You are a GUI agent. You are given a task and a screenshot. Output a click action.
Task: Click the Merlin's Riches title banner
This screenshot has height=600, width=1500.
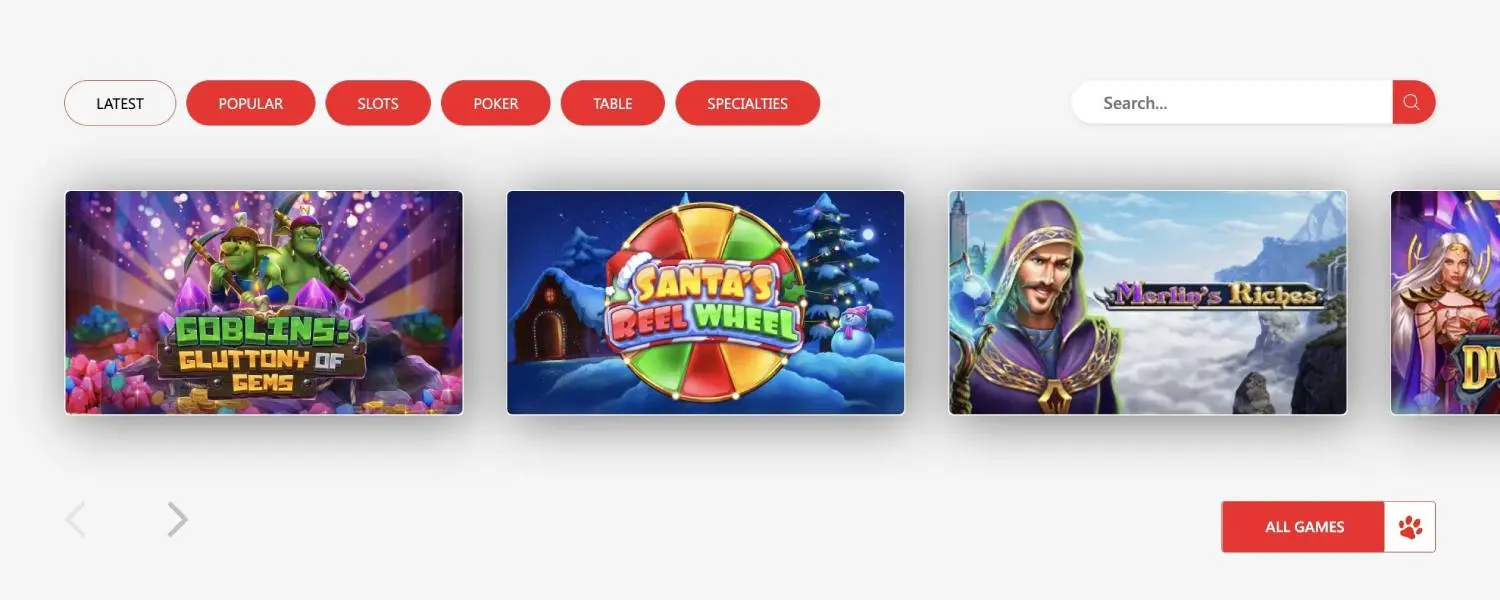coord(1213,295)
